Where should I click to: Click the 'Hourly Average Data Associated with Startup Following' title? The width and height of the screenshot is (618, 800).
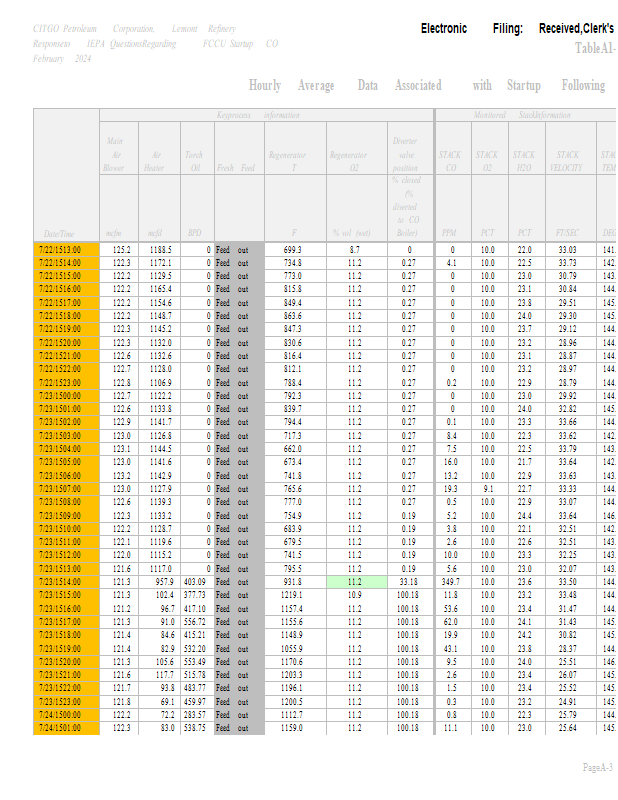point(427,85)
